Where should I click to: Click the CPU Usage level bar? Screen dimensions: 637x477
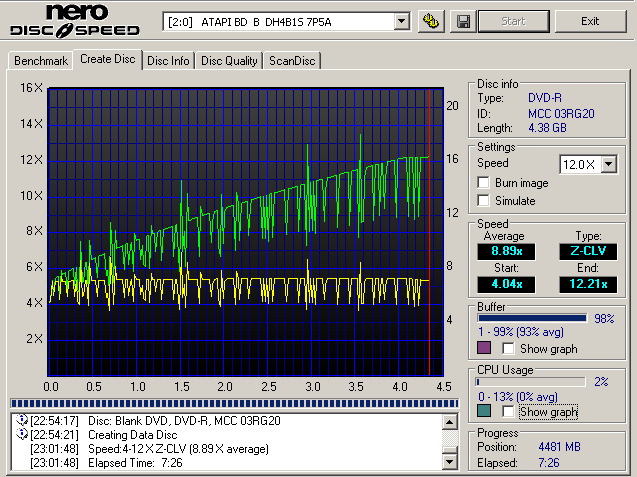tap(531, 382)
